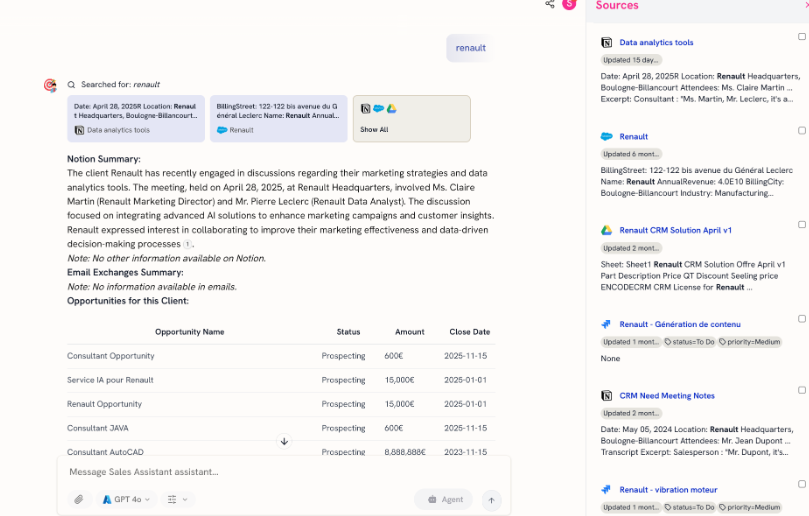
Task: Click 'Updated 6 mont...' tag under Renault
Action: pos(631,154)
